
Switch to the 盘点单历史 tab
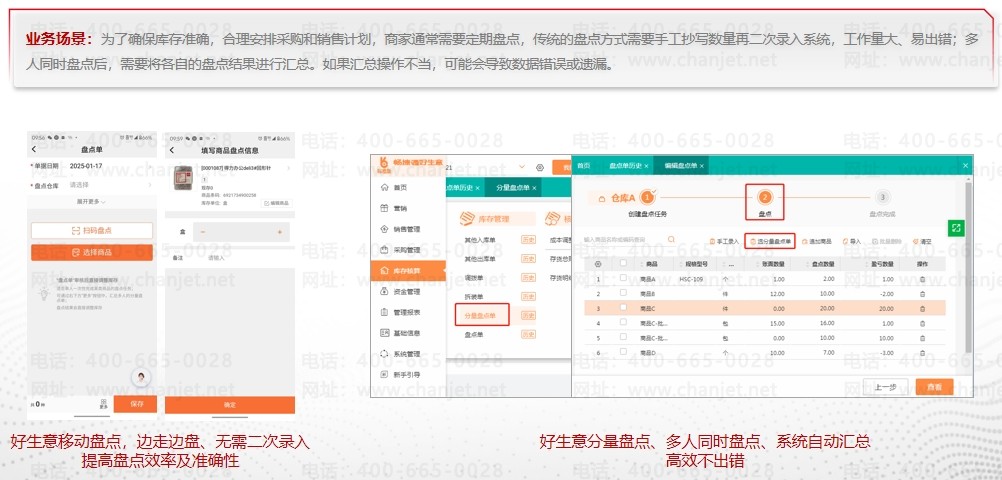630,165
